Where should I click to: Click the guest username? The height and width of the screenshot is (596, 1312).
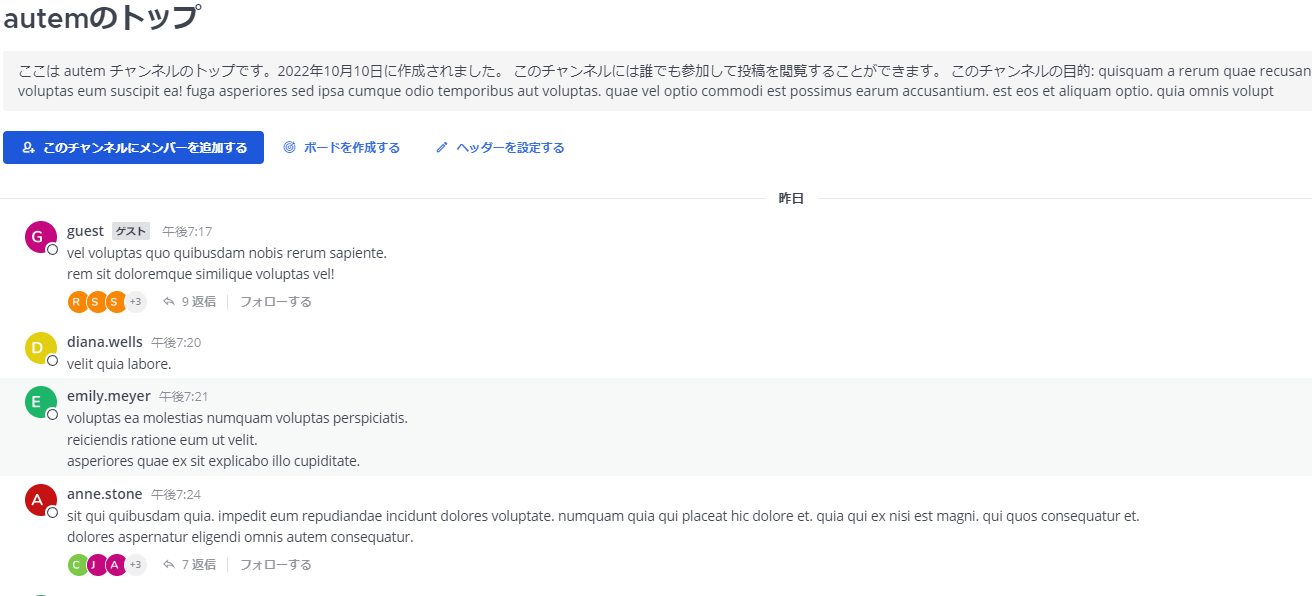coord(85,231)
